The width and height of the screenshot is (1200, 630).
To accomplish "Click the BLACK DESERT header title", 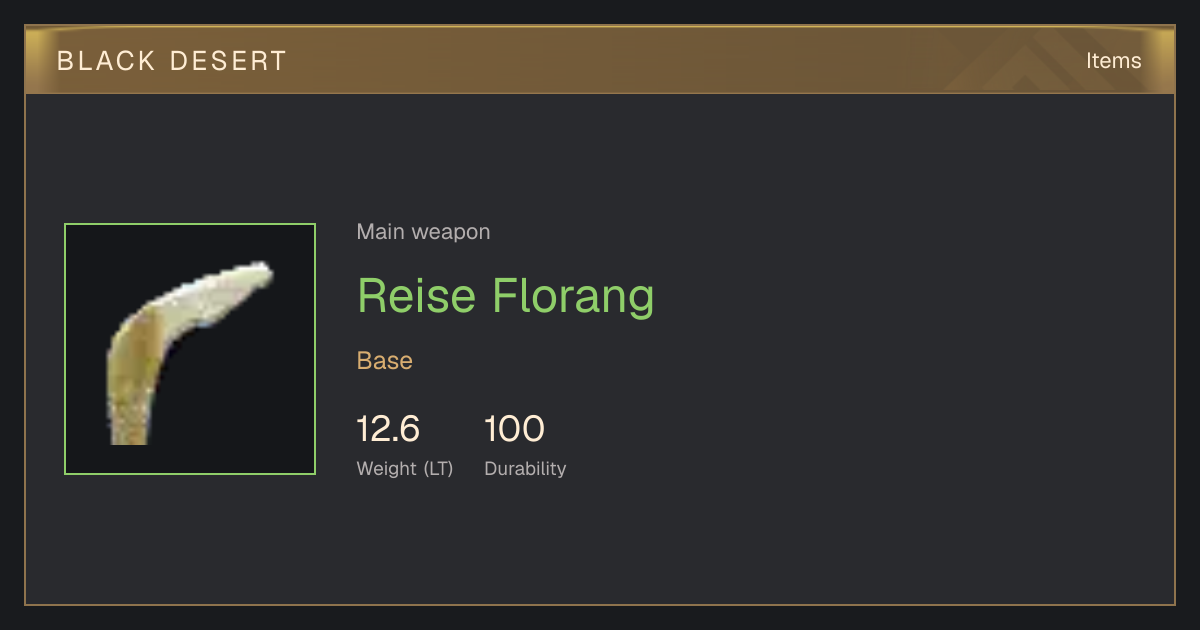I will pyautogui.click(x=172, y=61).
